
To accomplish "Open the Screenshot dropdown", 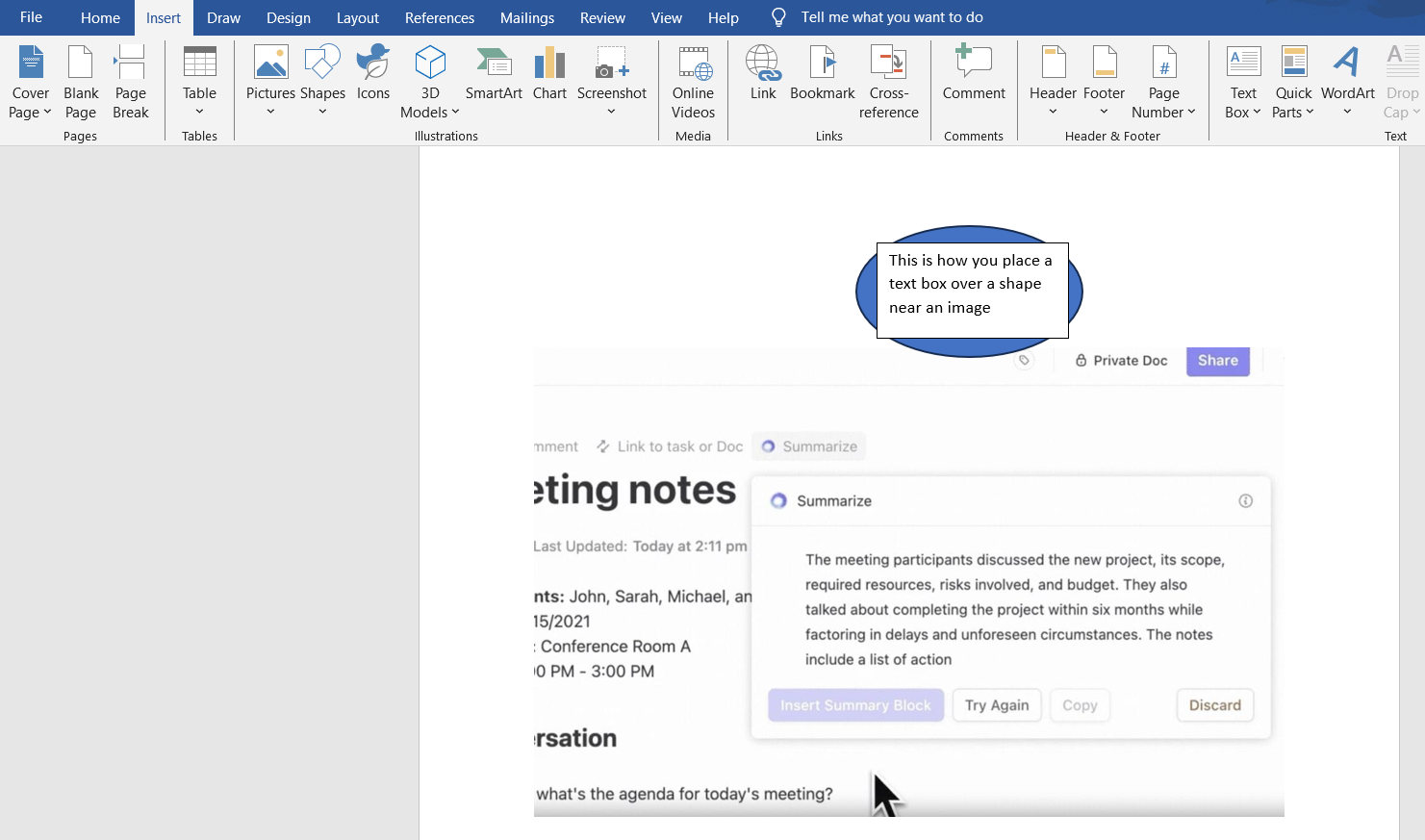I will [612, 83].
